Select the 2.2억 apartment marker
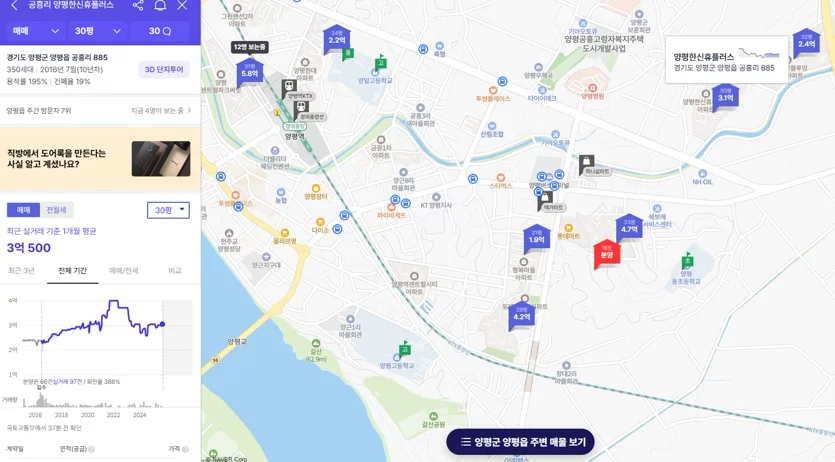Image resolution: width=835 pixels, height=462 pixels. coord(337,39)
